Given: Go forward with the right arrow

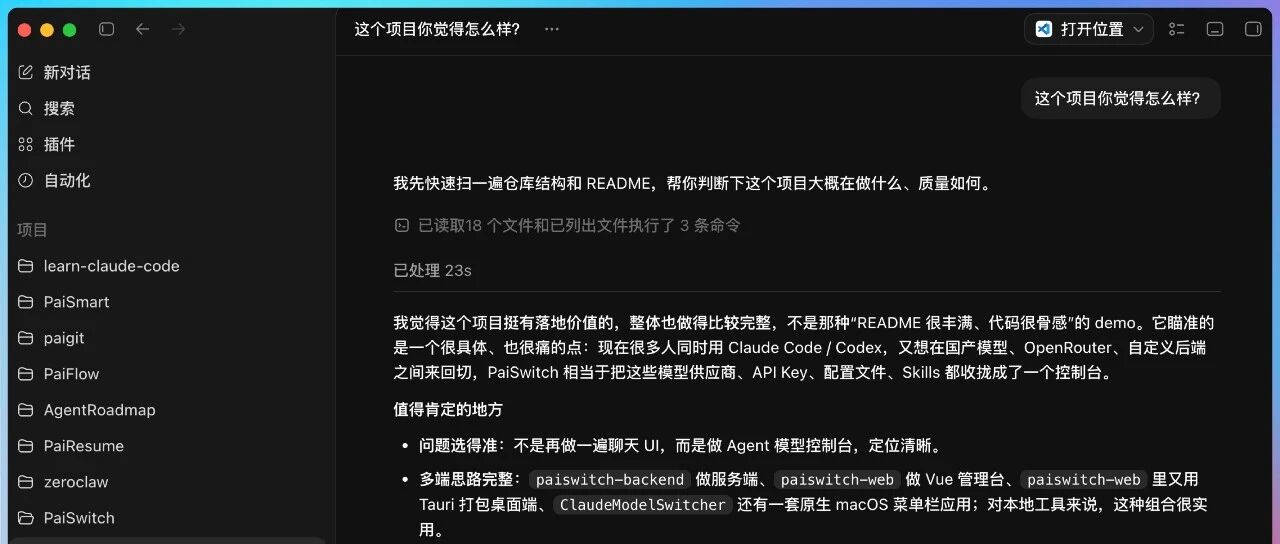Looking at the screenshot, I should coord(179,30).
